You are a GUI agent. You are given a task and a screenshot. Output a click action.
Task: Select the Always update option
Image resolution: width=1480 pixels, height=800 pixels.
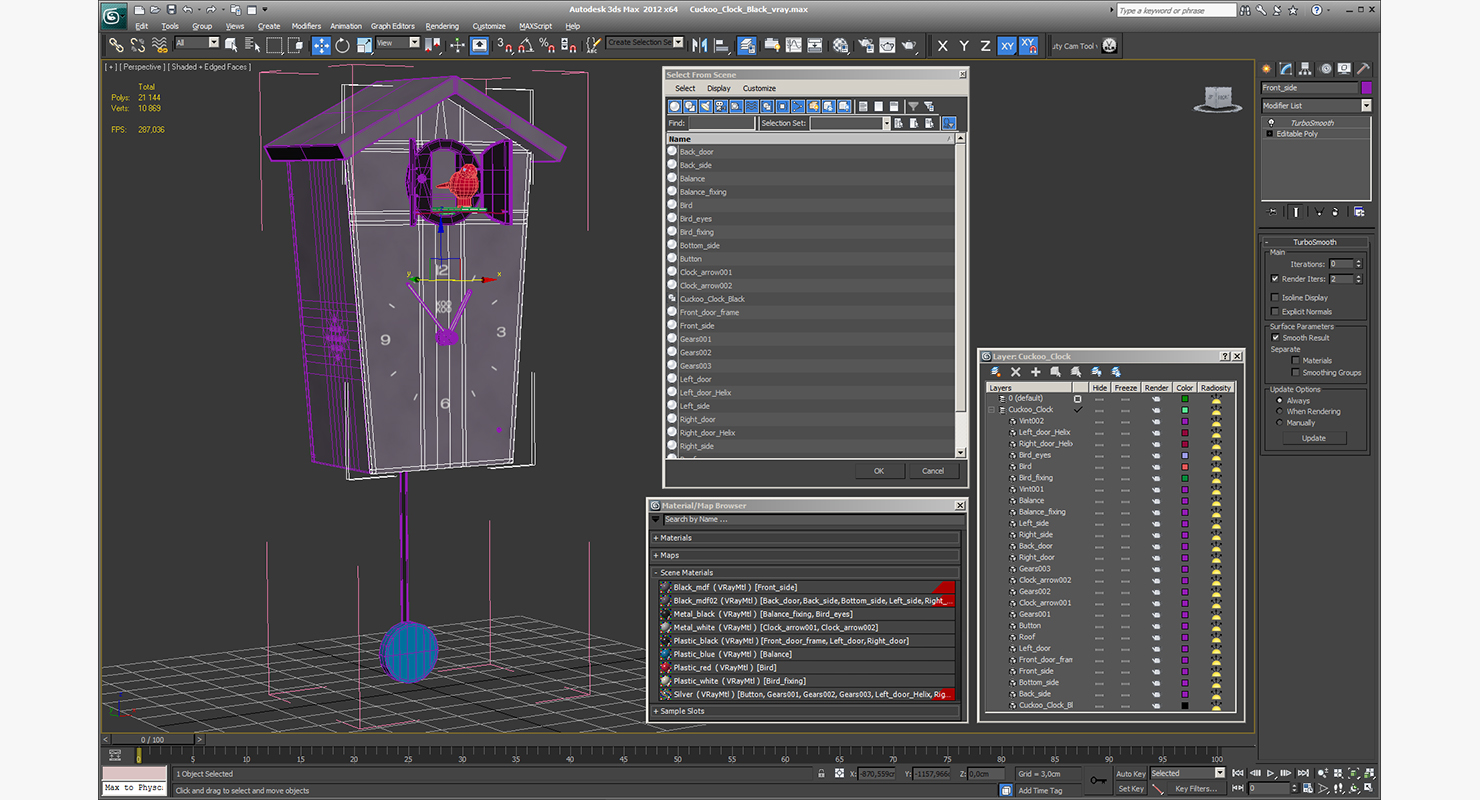[1279, 400]
